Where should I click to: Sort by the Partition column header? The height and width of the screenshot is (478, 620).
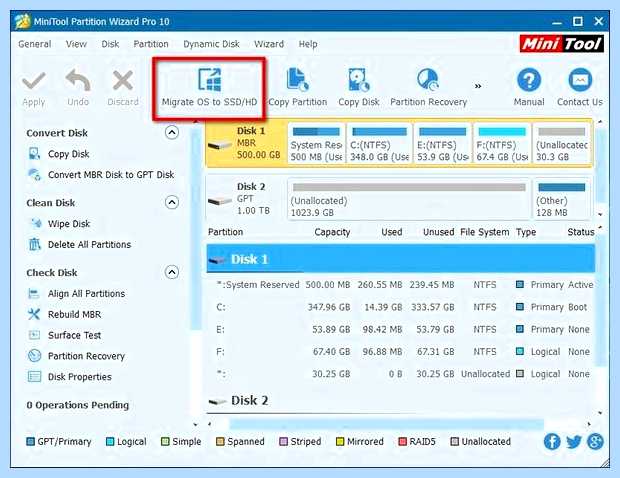pos(225,232)
